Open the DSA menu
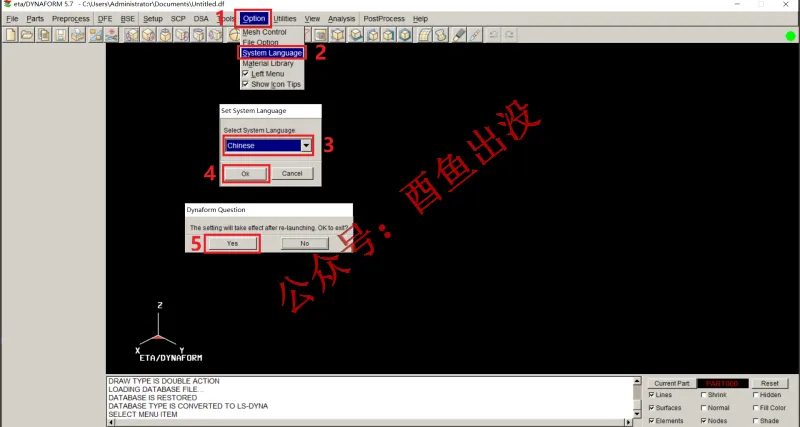800x427 pixels. [x=201, y=19]
